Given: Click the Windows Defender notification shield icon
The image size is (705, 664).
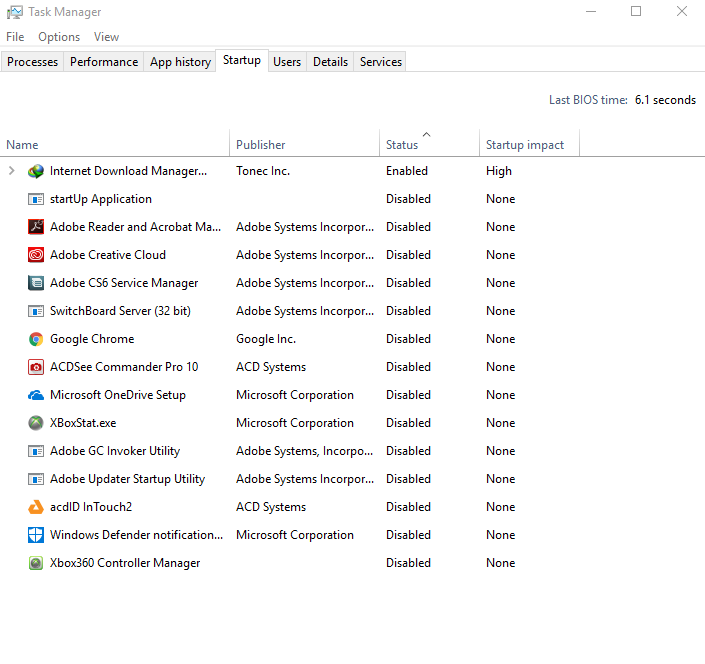Looking at the screenshot, I should tap(36, 535).
